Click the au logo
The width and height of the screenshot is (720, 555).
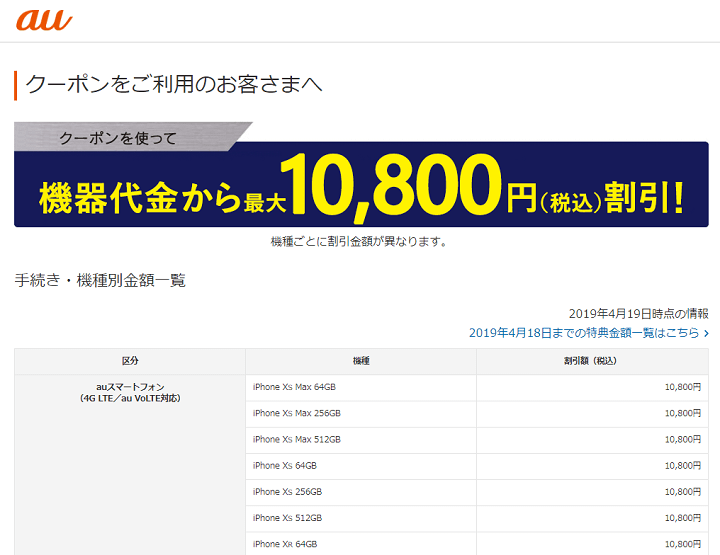pyautogui.click(x=44, y=20)
